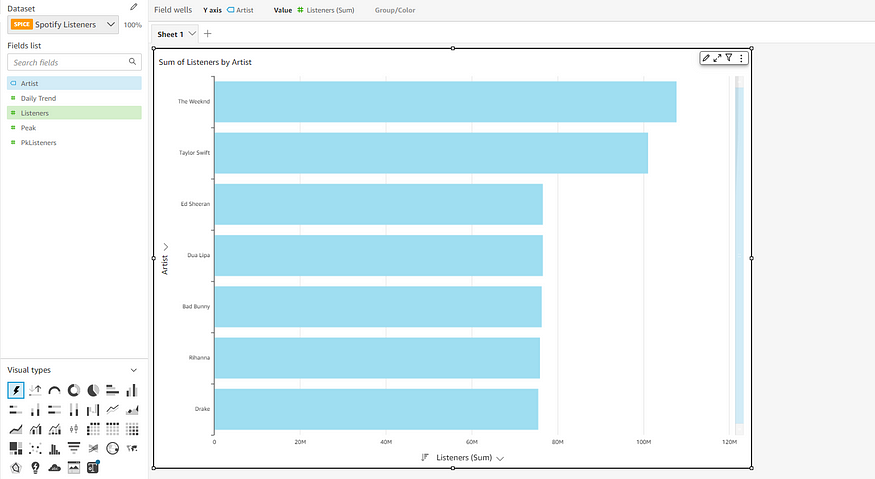Image resolution: width=875 pixels, height=479 pixels.
Task: Select the word cloud visual type
Action: click(x=54, y=467)
